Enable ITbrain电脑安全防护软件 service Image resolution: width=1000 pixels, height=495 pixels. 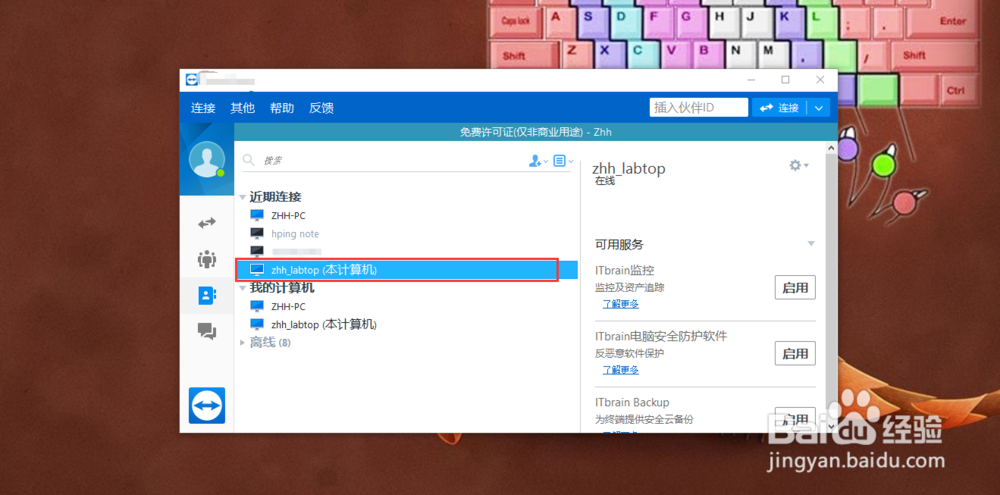tap(795, 353)
